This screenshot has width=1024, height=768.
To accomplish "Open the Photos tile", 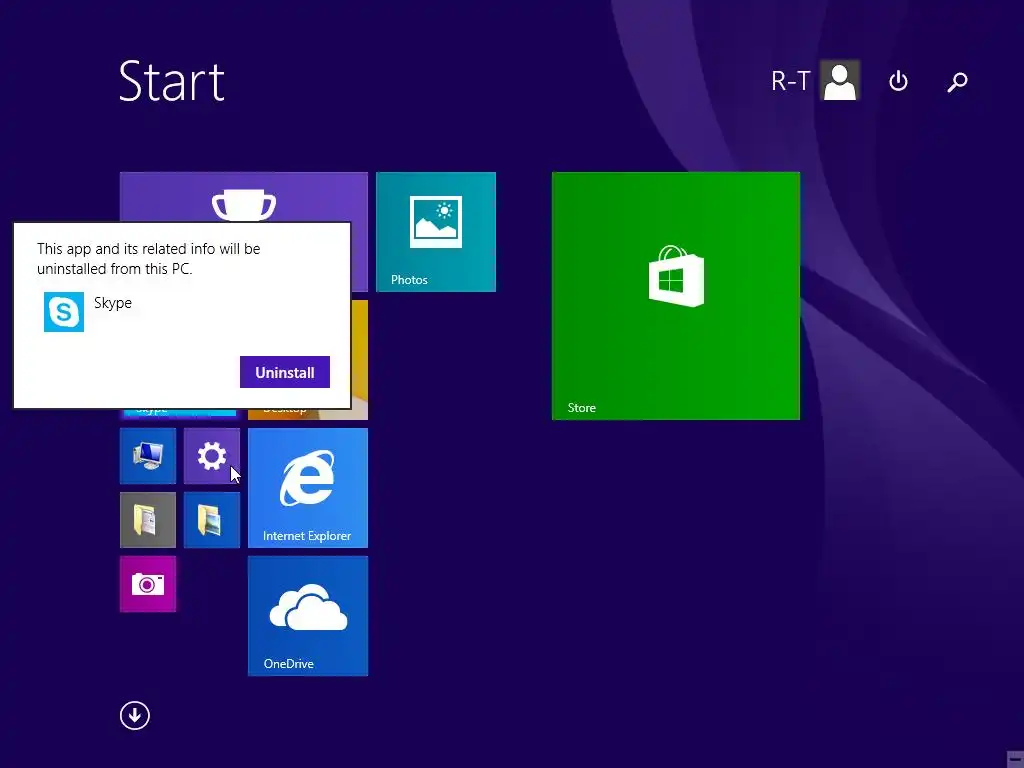I will pyautogui.click(x=436, y=232).
